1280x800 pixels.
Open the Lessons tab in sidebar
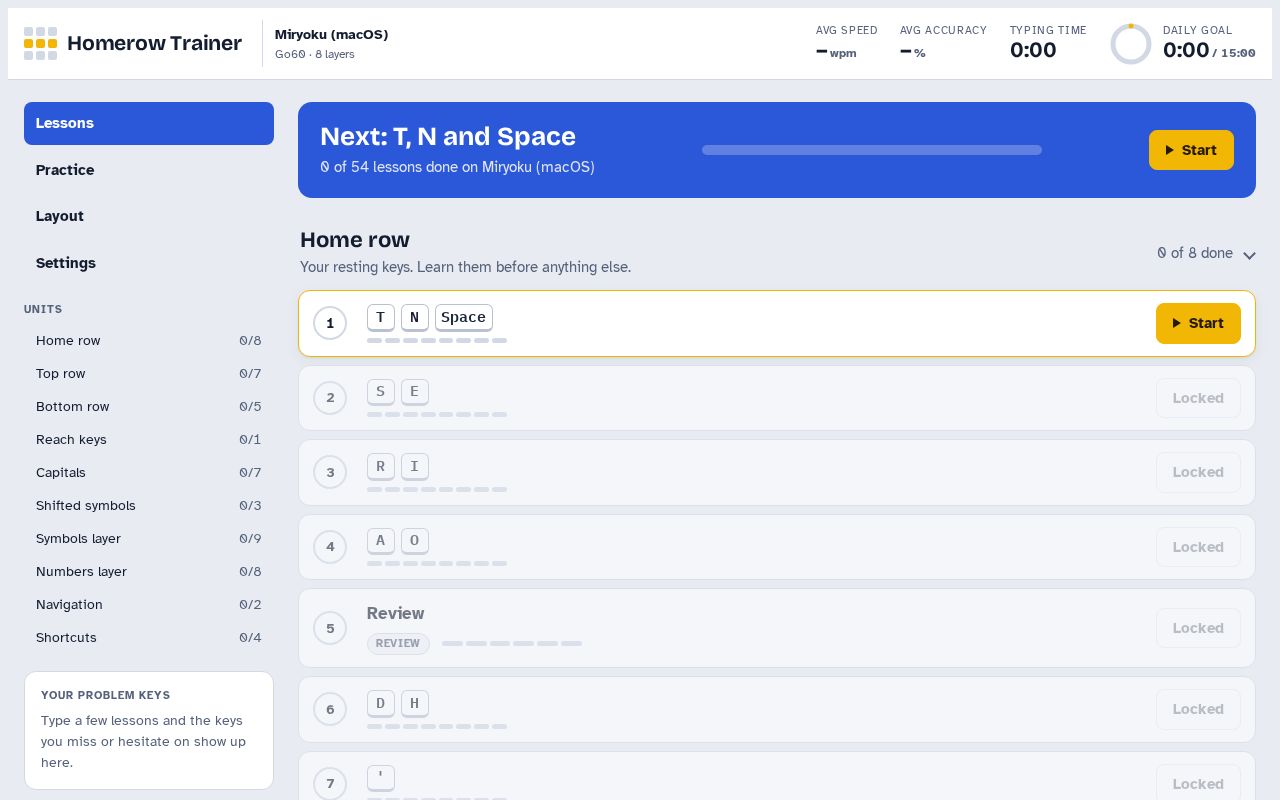point(149,123)
